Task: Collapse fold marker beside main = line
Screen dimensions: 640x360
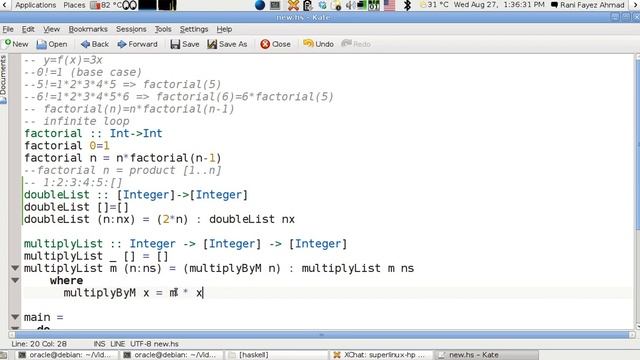Action: point(15,317)
